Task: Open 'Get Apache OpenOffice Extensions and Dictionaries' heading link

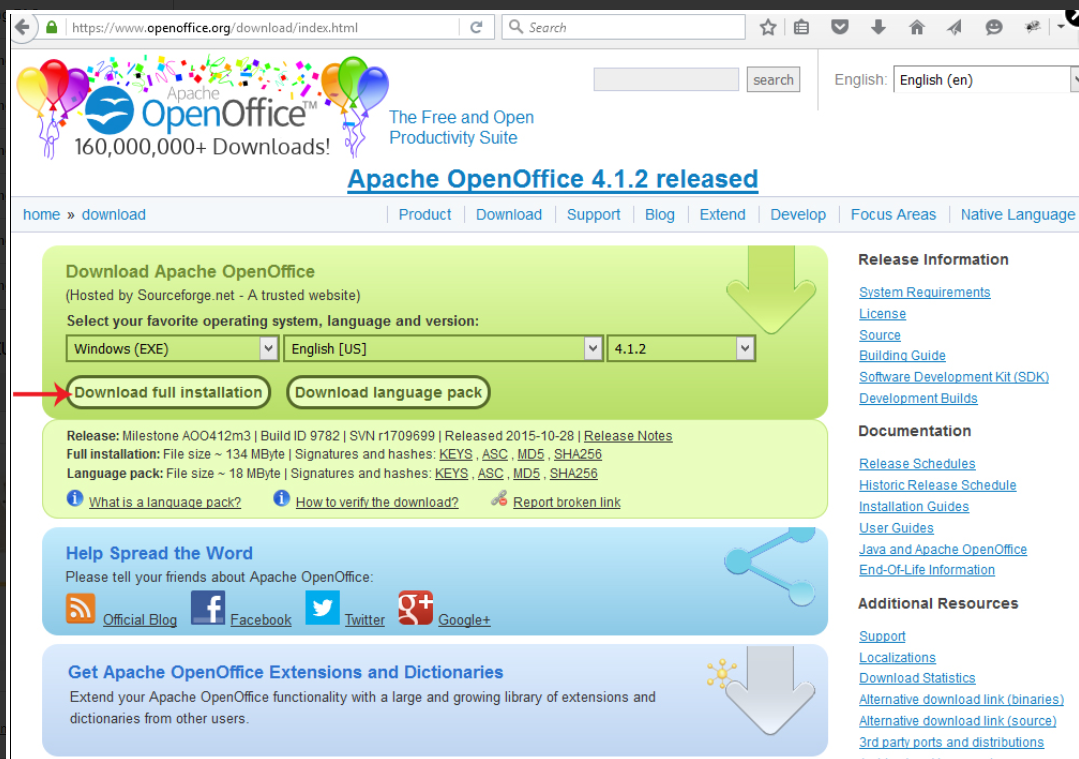Action: [286, 672]
